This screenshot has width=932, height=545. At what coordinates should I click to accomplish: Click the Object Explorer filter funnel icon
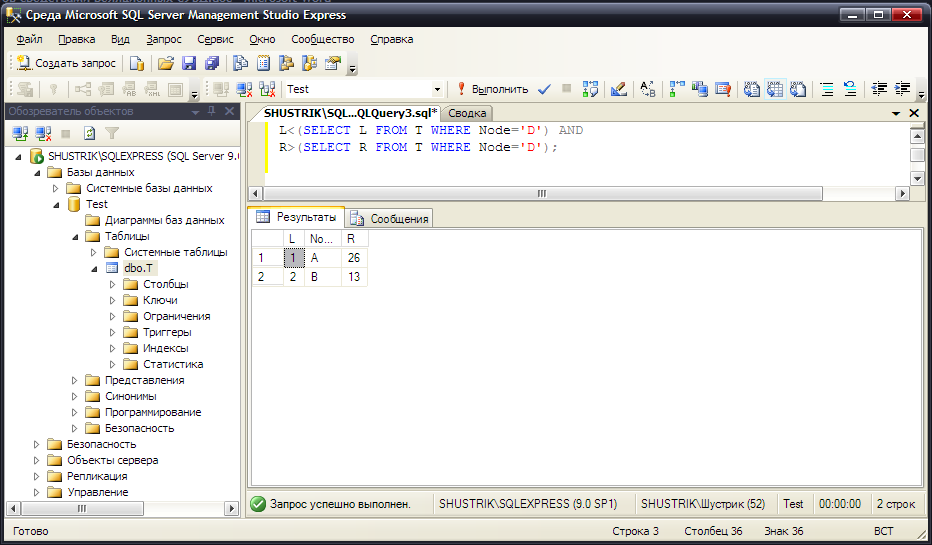[x=112, y=133]
